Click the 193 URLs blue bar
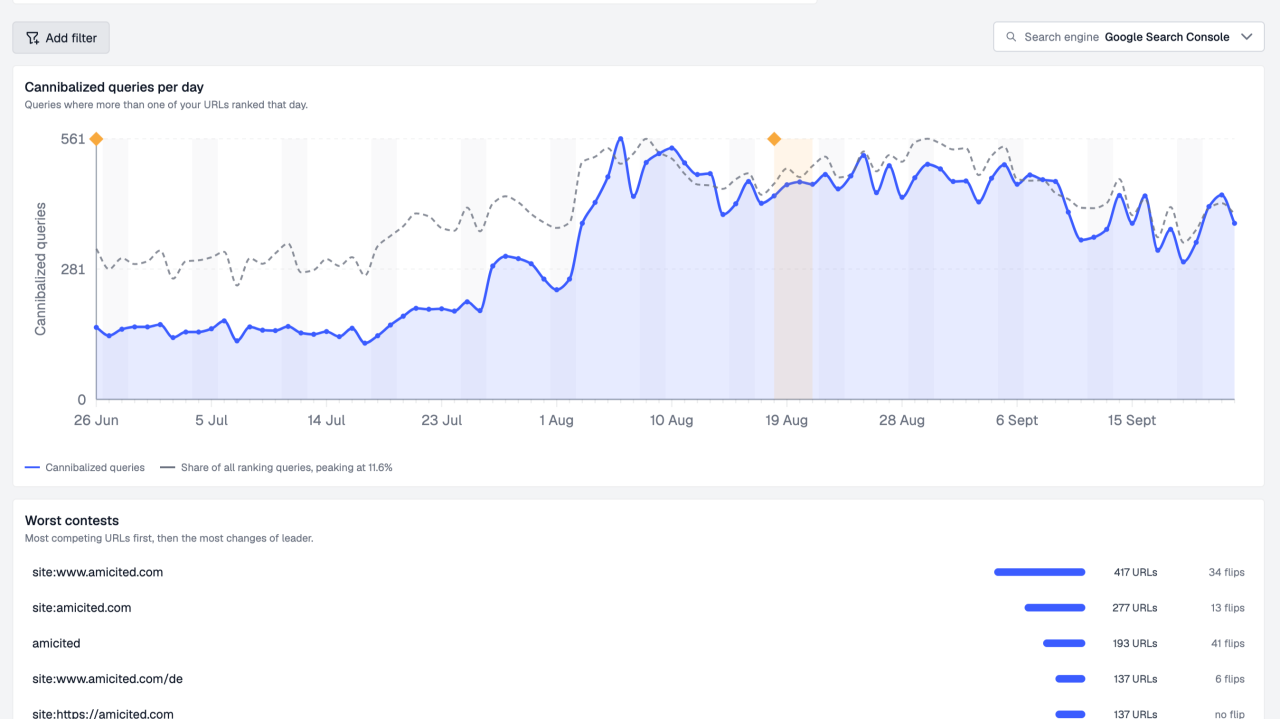Viewport: 1280px width, 719px height. point(1064,643)
